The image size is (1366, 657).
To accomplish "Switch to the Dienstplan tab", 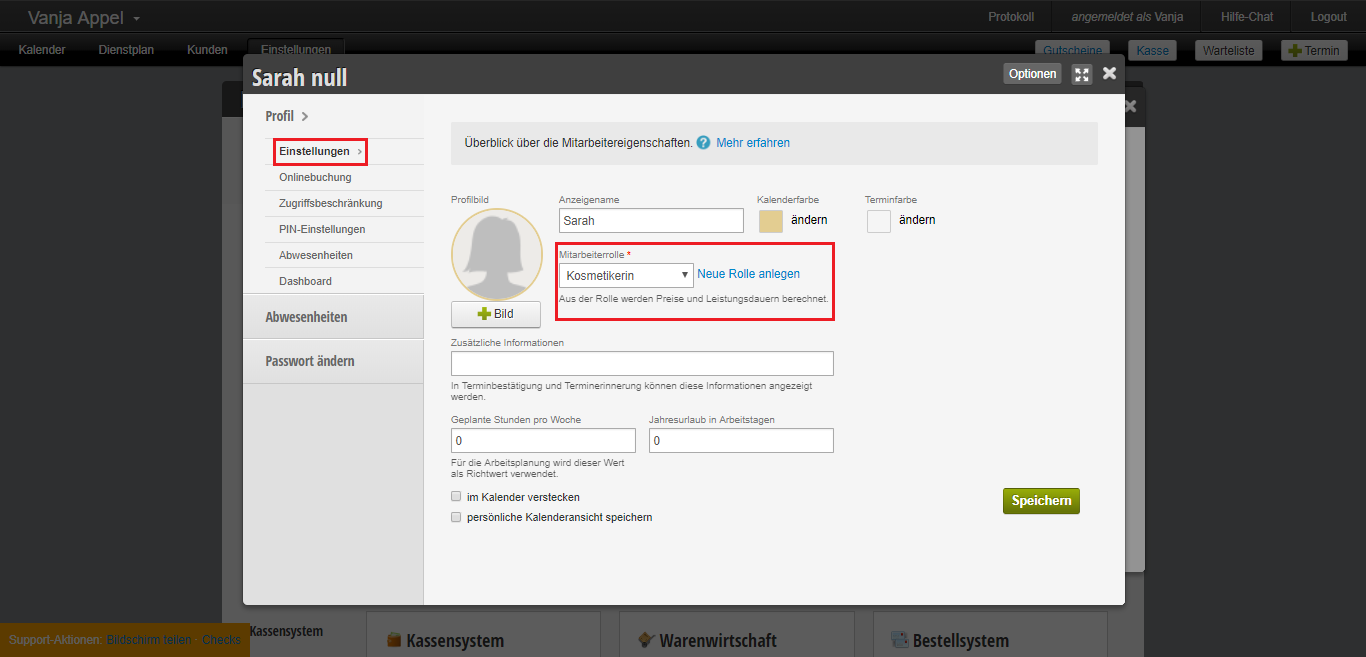I will coord(126,50).
